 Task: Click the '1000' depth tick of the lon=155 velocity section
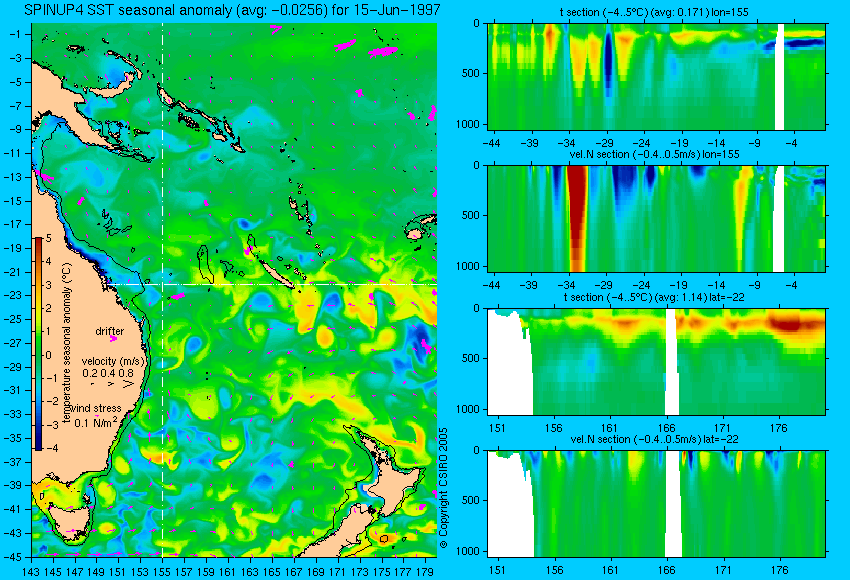click(x=467, y=266)
